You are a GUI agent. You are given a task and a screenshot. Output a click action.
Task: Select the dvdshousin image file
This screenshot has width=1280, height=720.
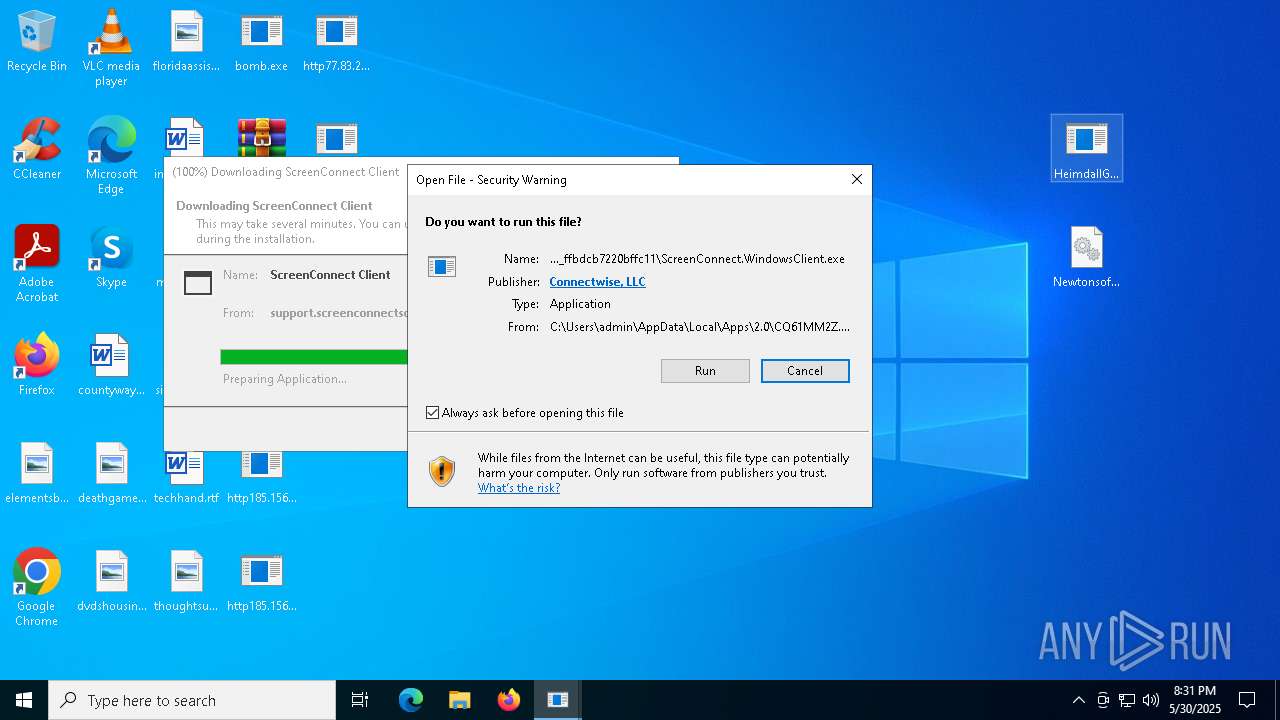click(111, 582)
